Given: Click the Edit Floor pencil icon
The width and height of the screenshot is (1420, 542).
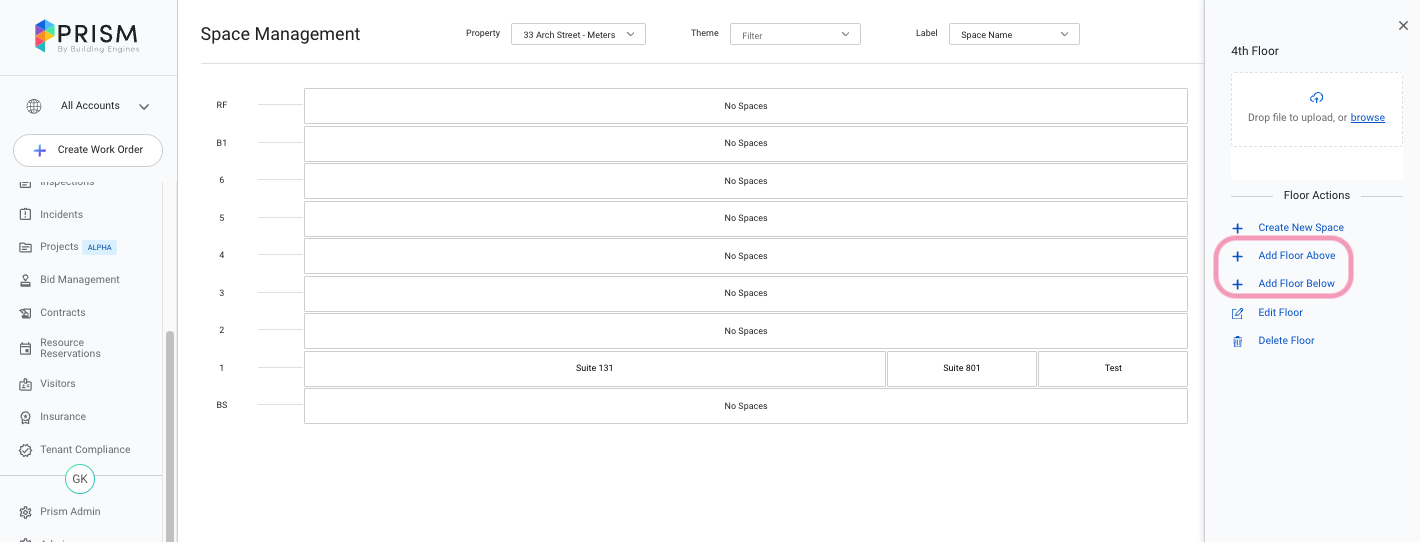Looking at the screenshot, I should point(1237,313).
